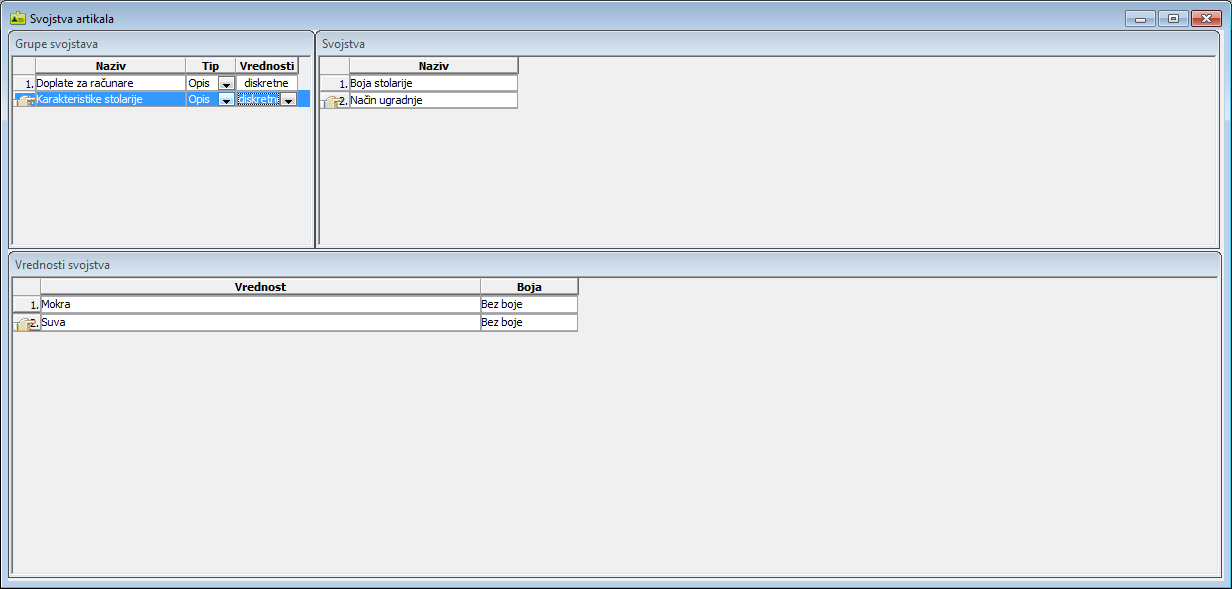Screen dimensions: 1232x589
Task: Click diskretne cell for Doplate za računare
Action: [266, 83]
